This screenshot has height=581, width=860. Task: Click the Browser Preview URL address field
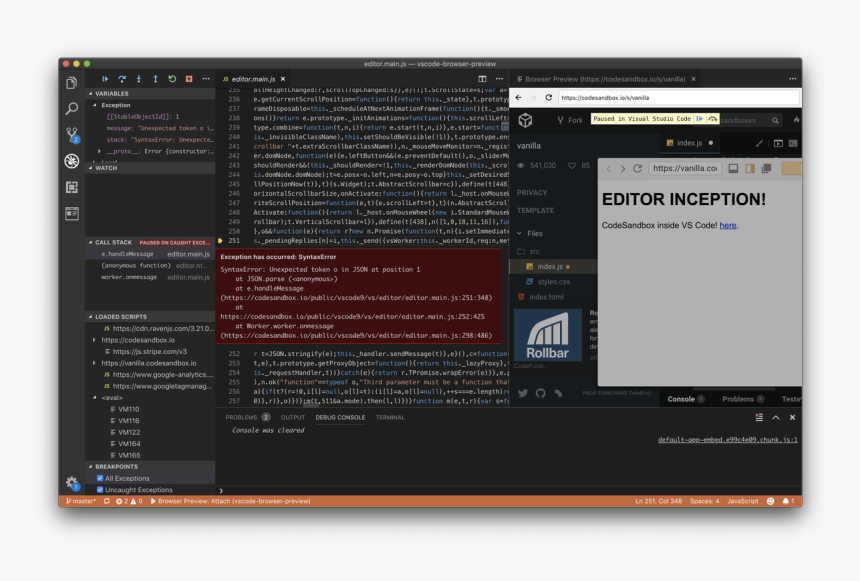click(678, 98)
